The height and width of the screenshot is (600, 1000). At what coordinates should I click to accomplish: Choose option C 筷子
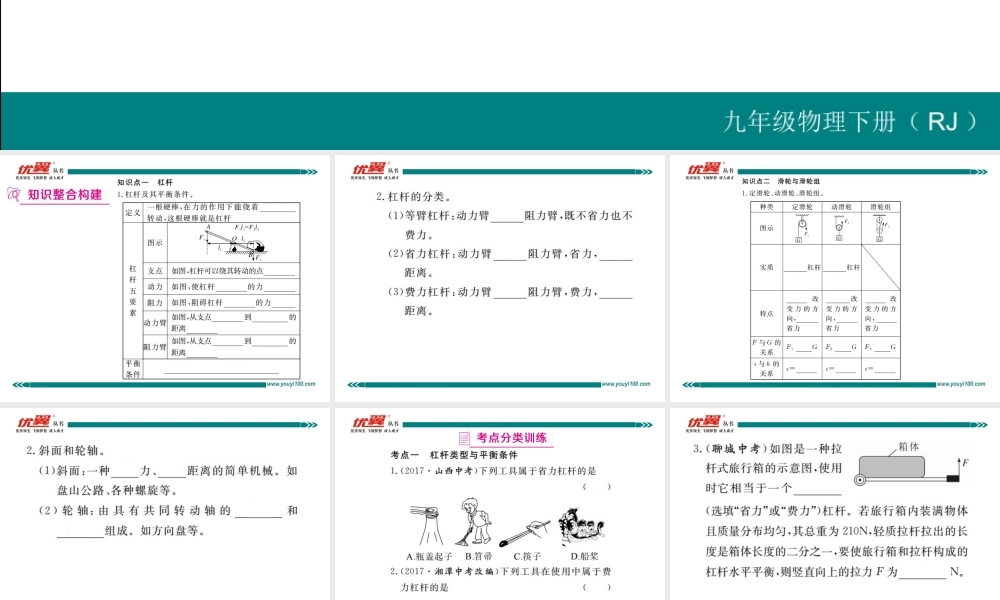click(527, 556)
